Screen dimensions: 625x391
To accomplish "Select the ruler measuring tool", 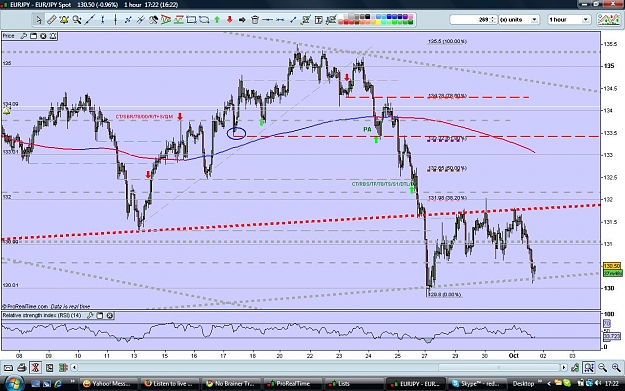I will click(x=51, y=20).
